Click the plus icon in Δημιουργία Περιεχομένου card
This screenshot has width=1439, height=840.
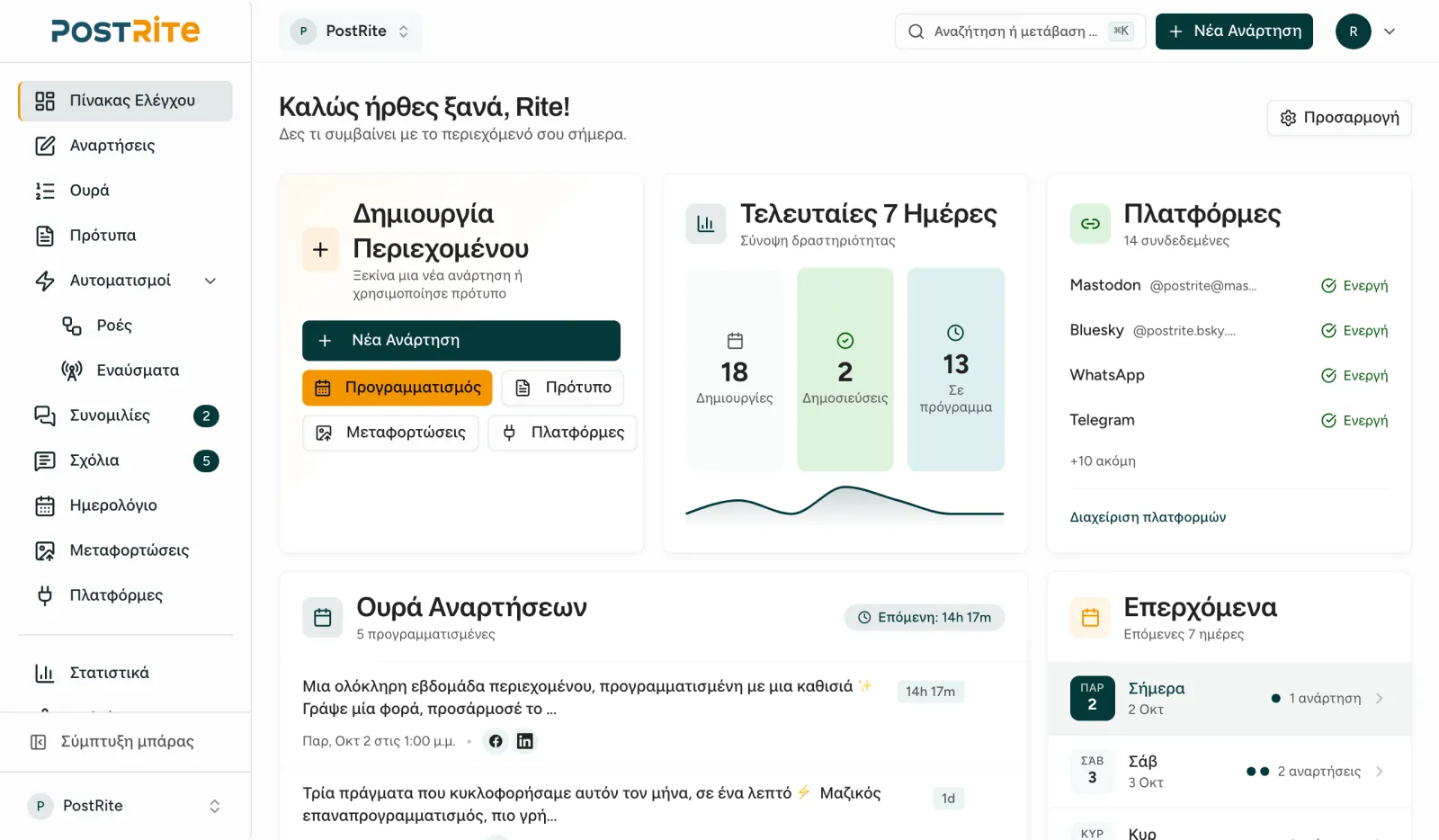pos(320,250)
